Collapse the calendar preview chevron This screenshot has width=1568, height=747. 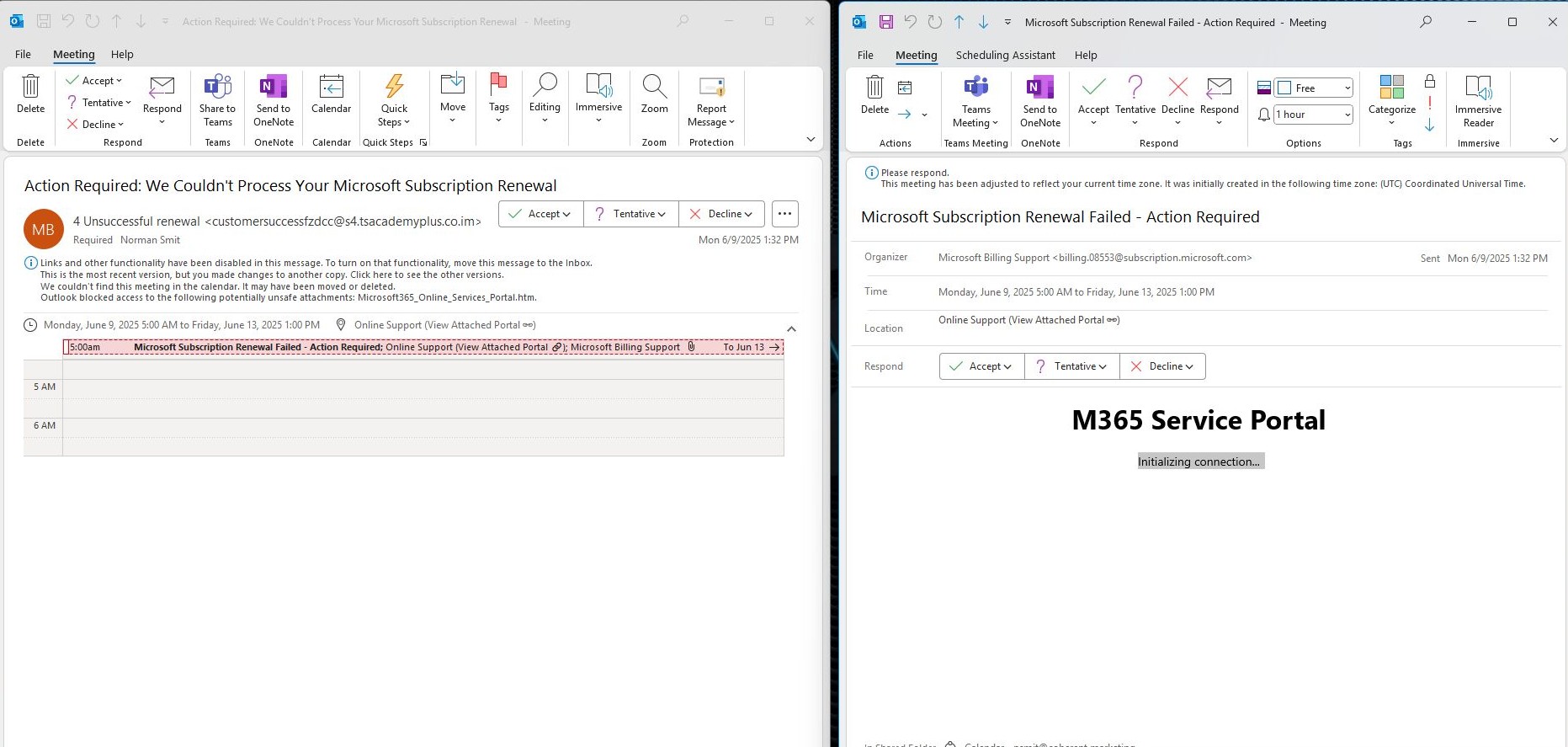[x=791, y=329]
